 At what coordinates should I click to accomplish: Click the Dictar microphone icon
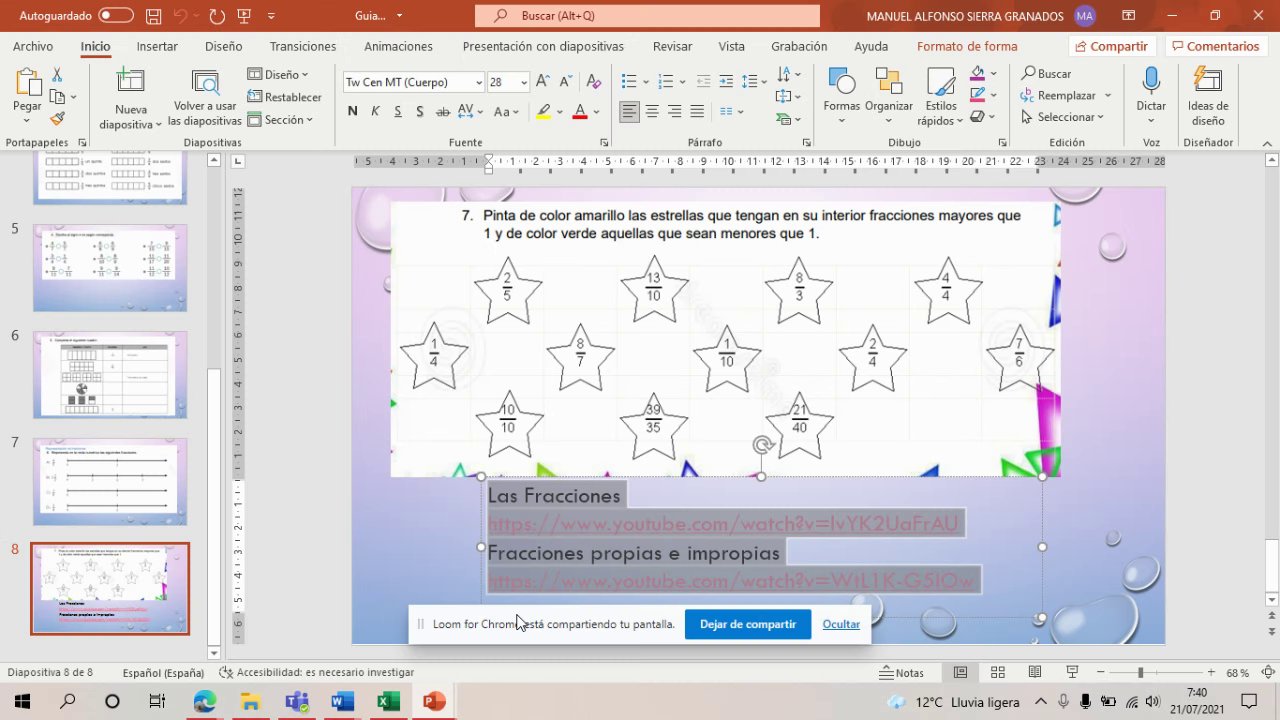click(x=1150, y=83)
